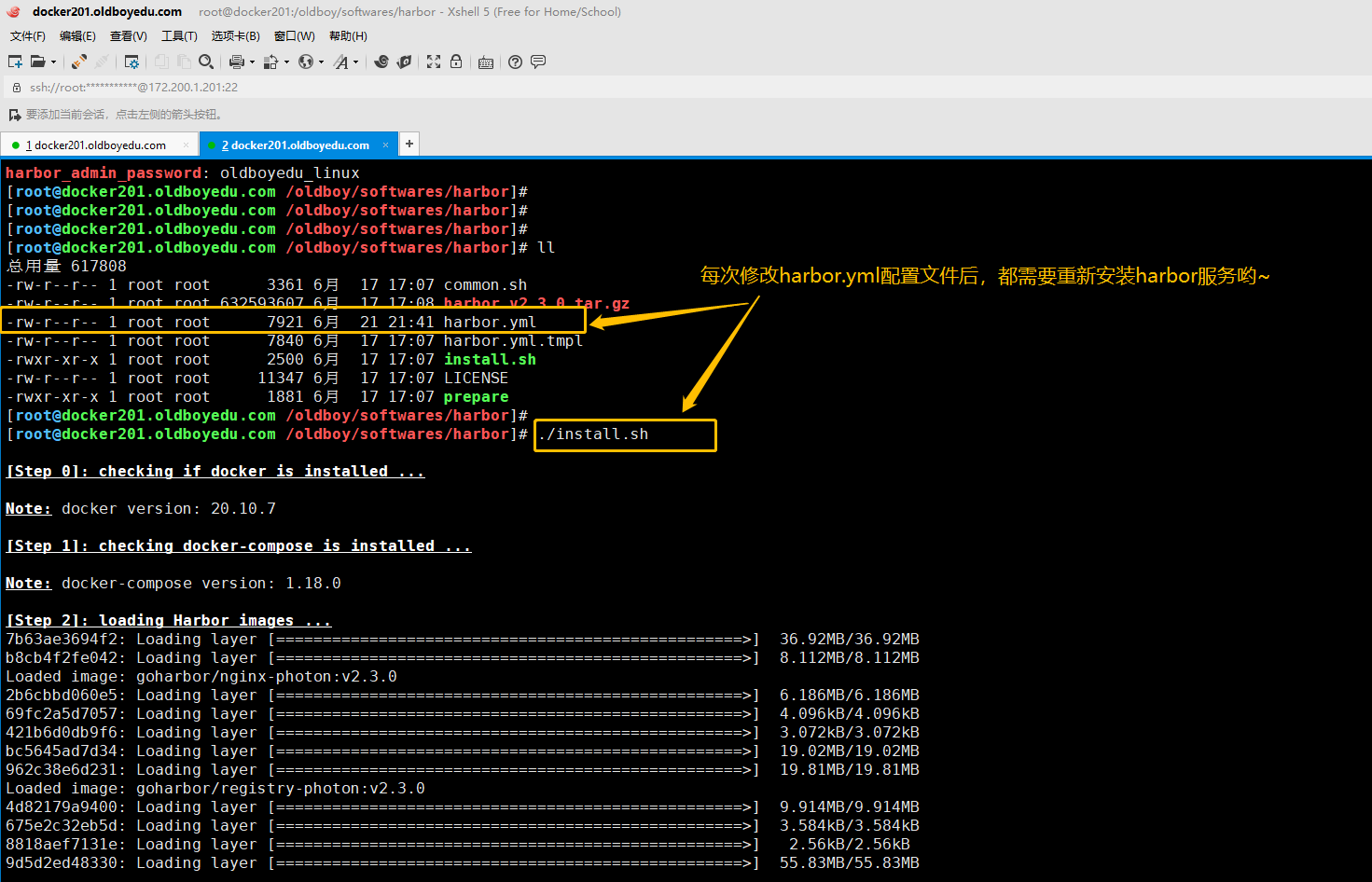The image size is (1372, 882).
Task: Click the Xftp swirl icon
Action: coord(381,62)
